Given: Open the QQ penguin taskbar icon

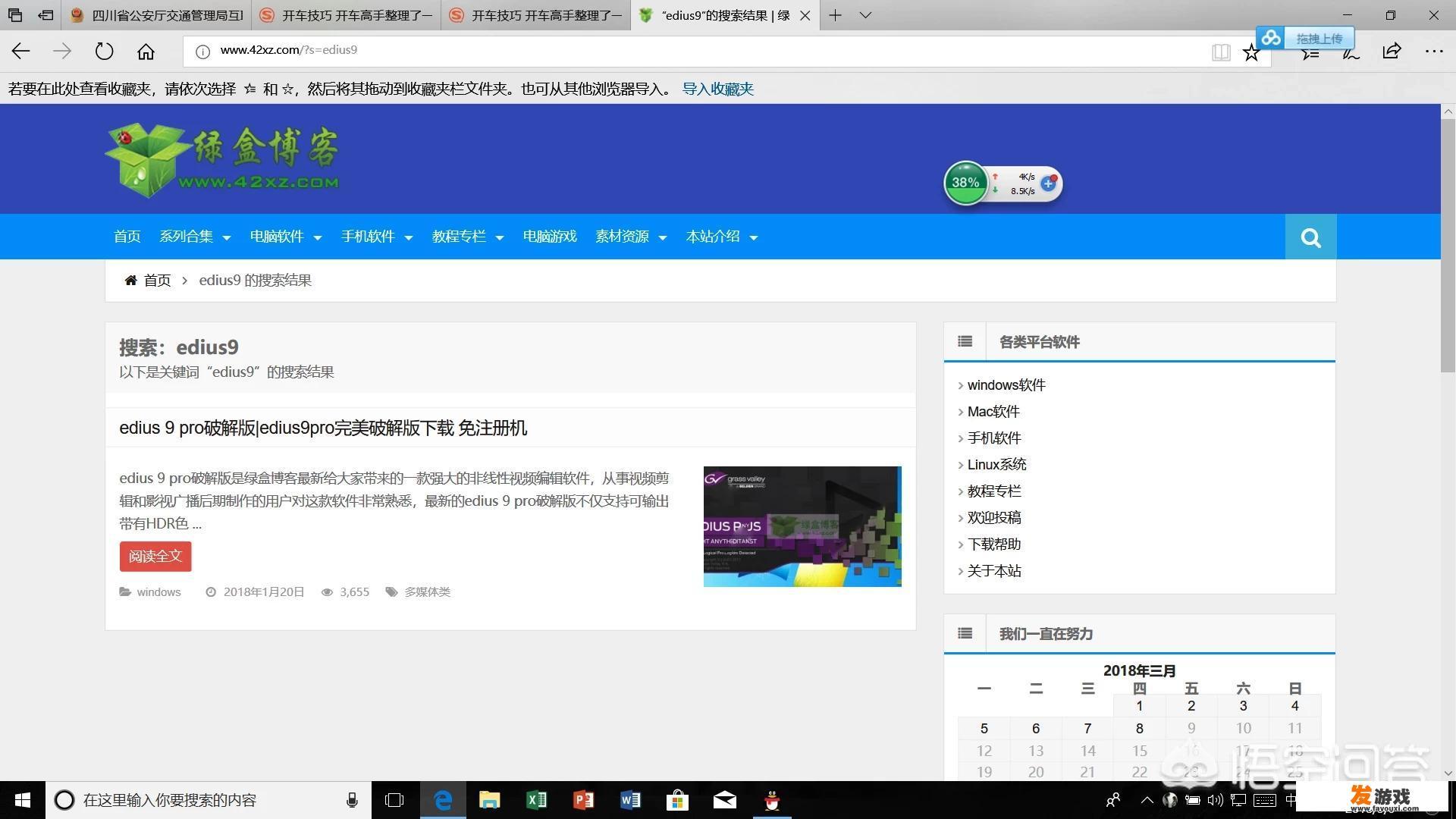Looking at the screenshot, I should (x=772, y=800).
